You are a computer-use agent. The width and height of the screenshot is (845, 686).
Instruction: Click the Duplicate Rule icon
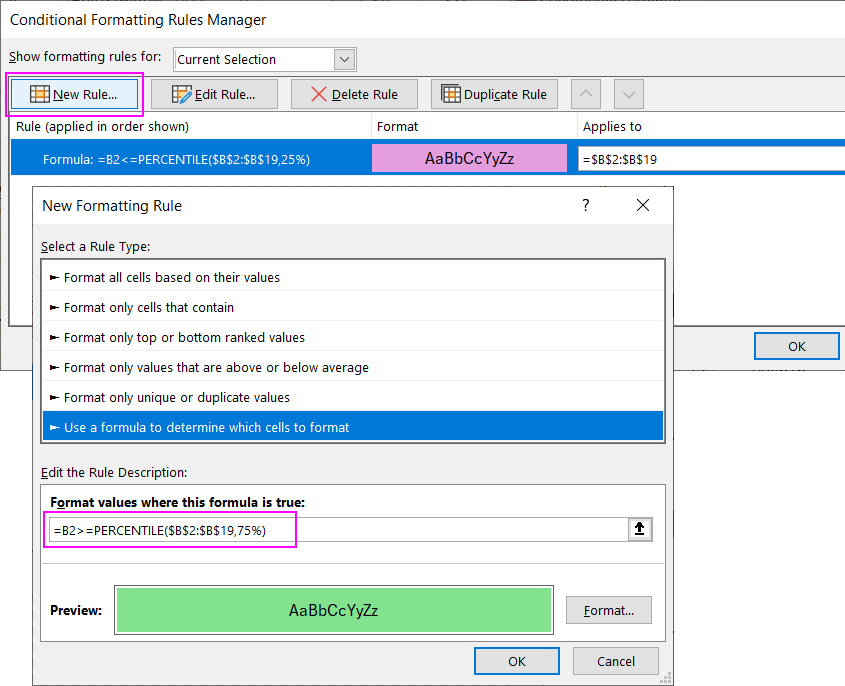click(x=450, y=94)
